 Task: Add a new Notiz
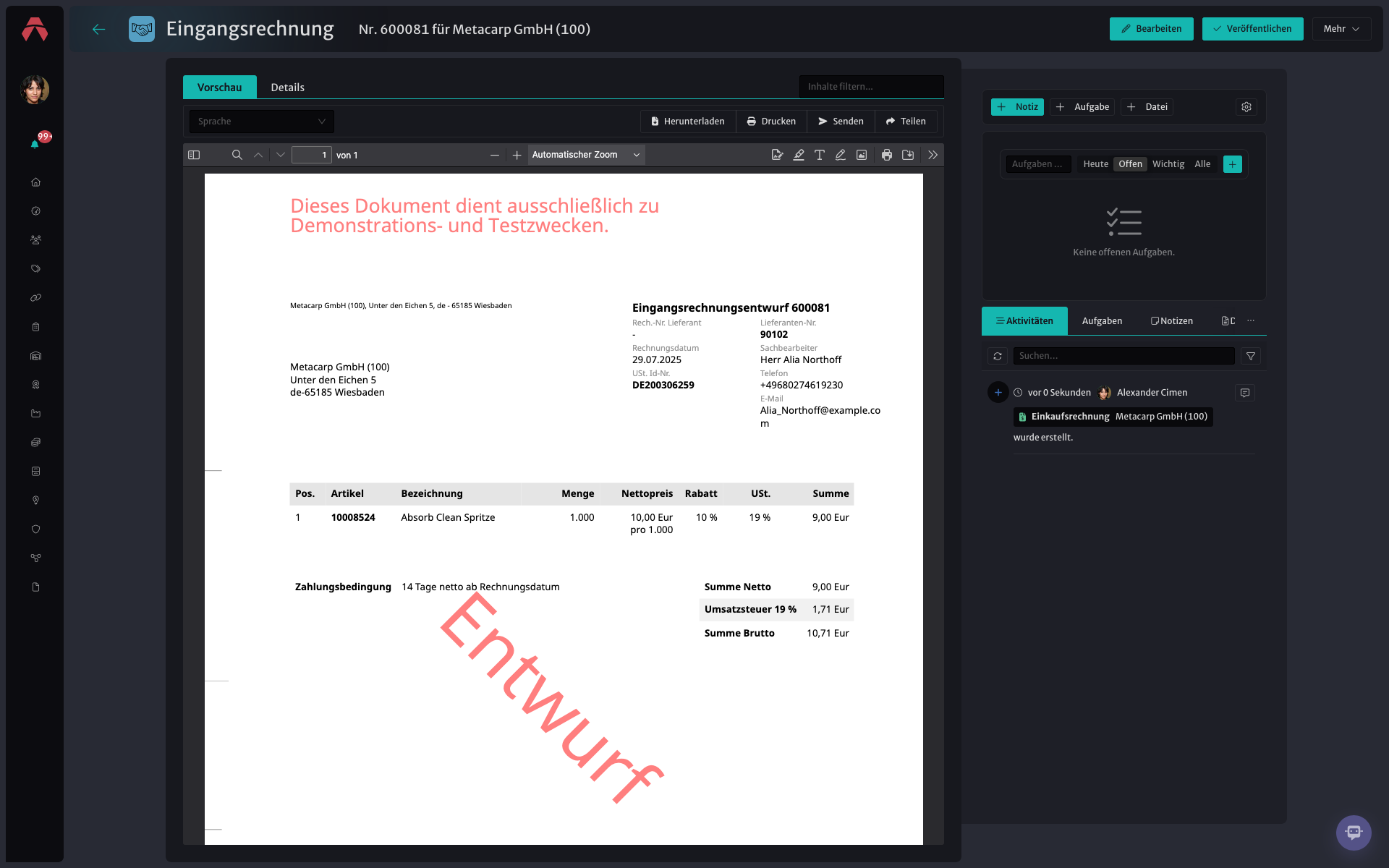(x=1017, y=107)
